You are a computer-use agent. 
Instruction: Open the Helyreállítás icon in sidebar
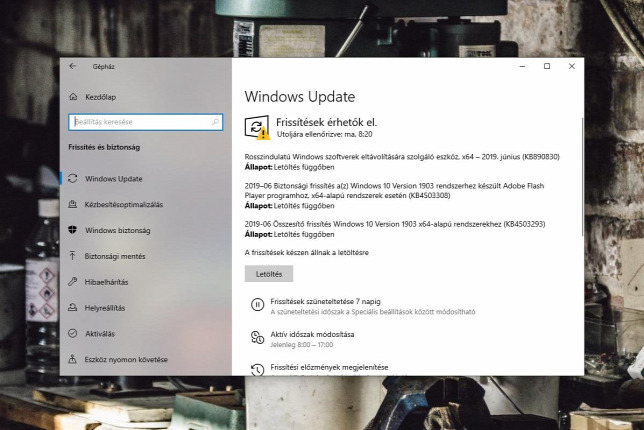point(73,308)
